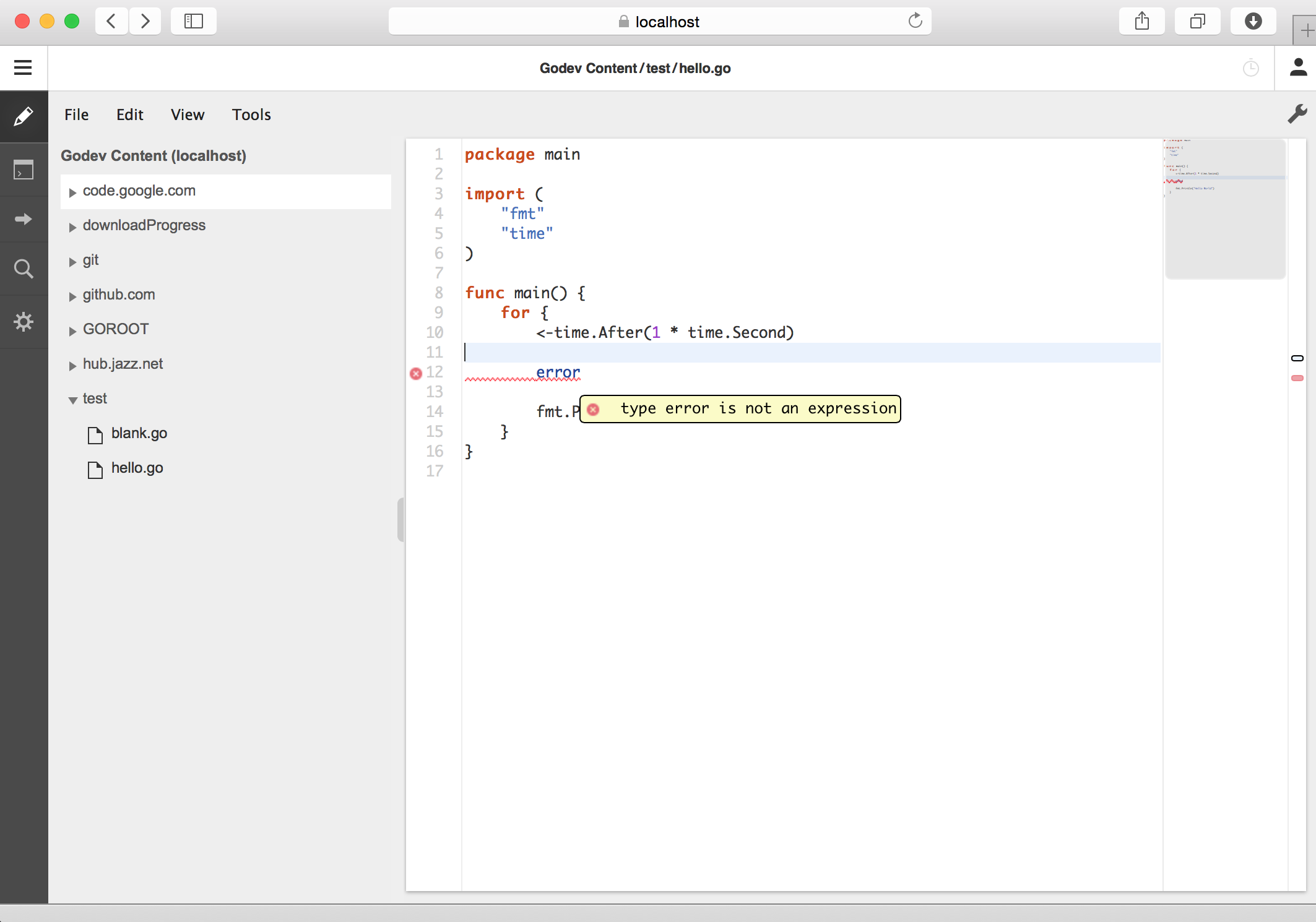1316x922 pixels.
Task: Open the user profile icon
Action: coord(1298,67)
